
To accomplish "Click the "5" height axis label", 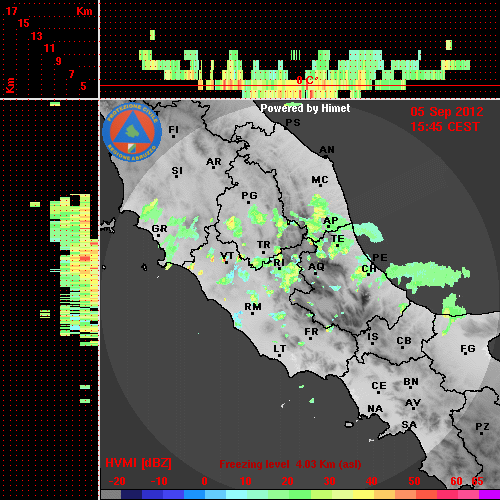I will coord(83,86).
